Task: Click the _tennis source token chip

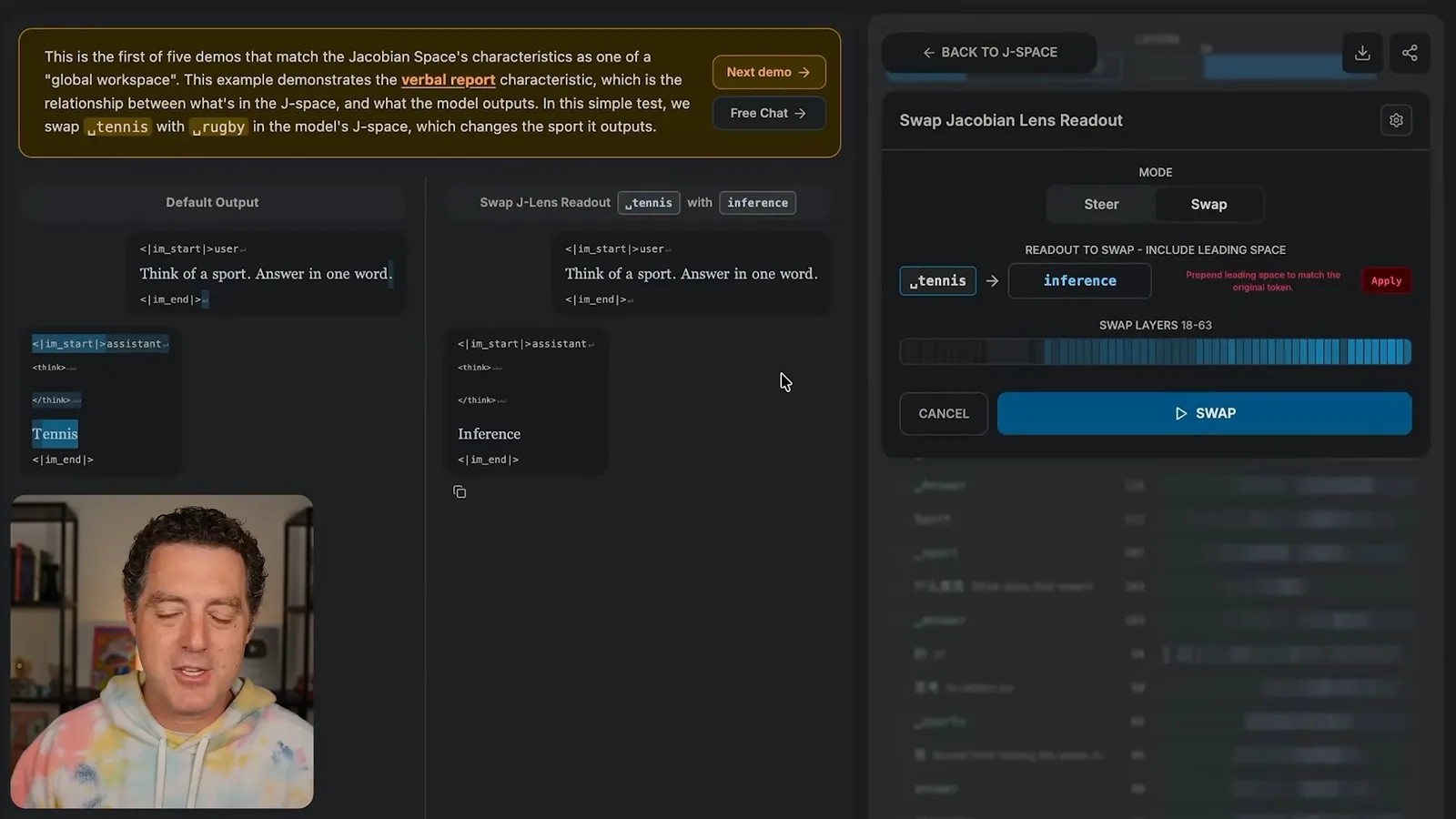Action: point(937,281)
